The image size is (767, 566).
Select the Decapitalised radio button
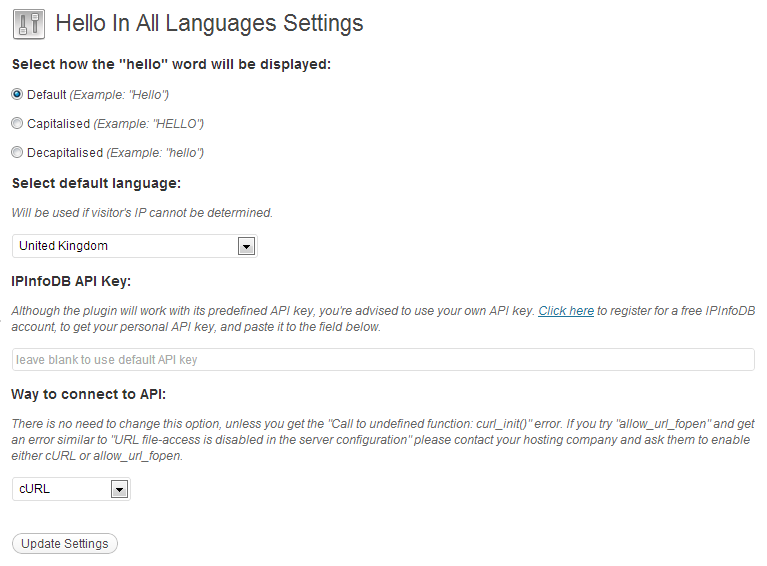(17, 153)
